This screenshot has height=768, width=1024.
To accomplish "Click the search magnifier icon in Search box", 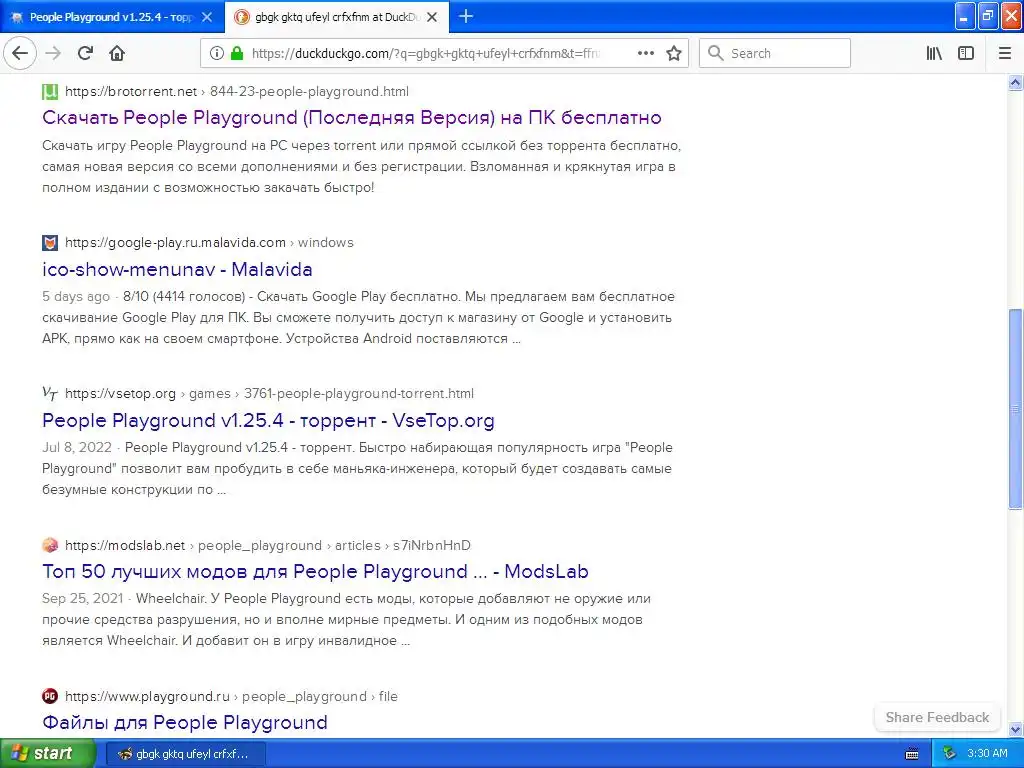I will pos(716,53).
